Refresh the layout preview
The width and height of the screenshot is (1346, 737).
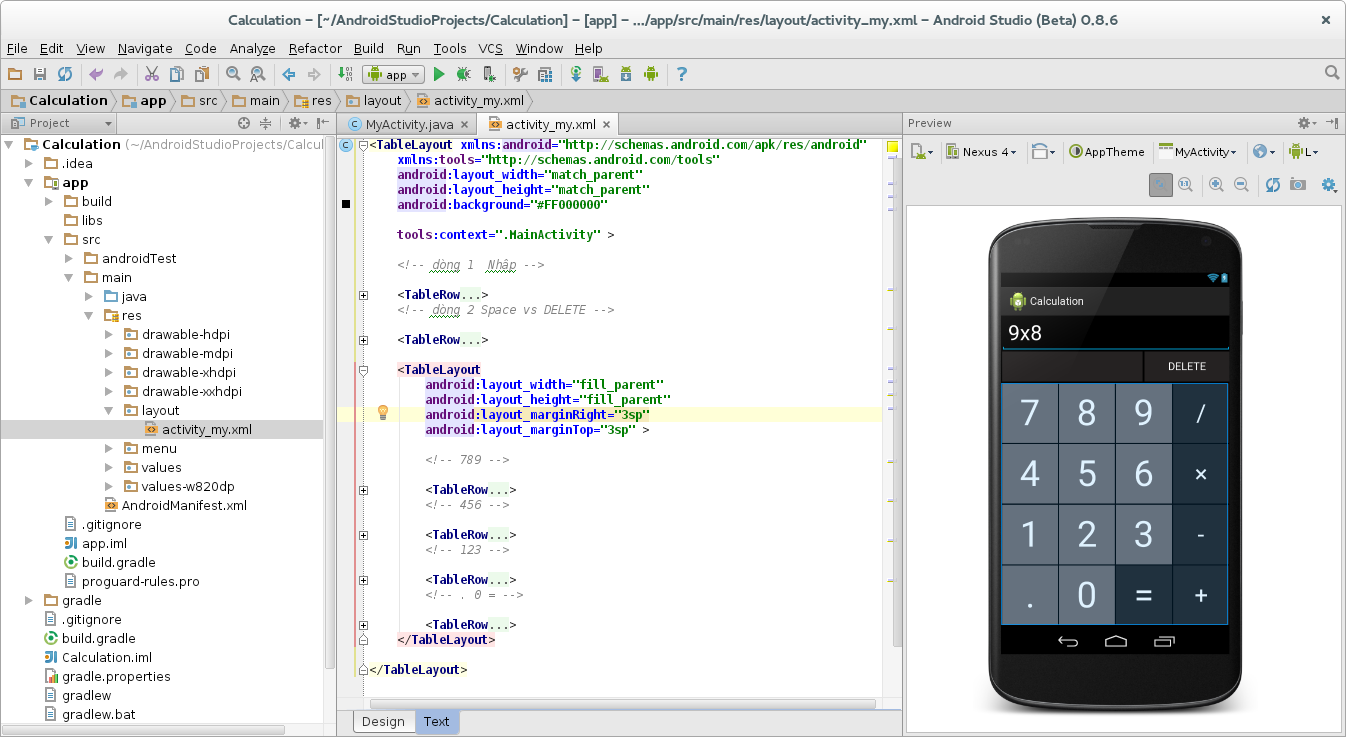pos(1272,184)
